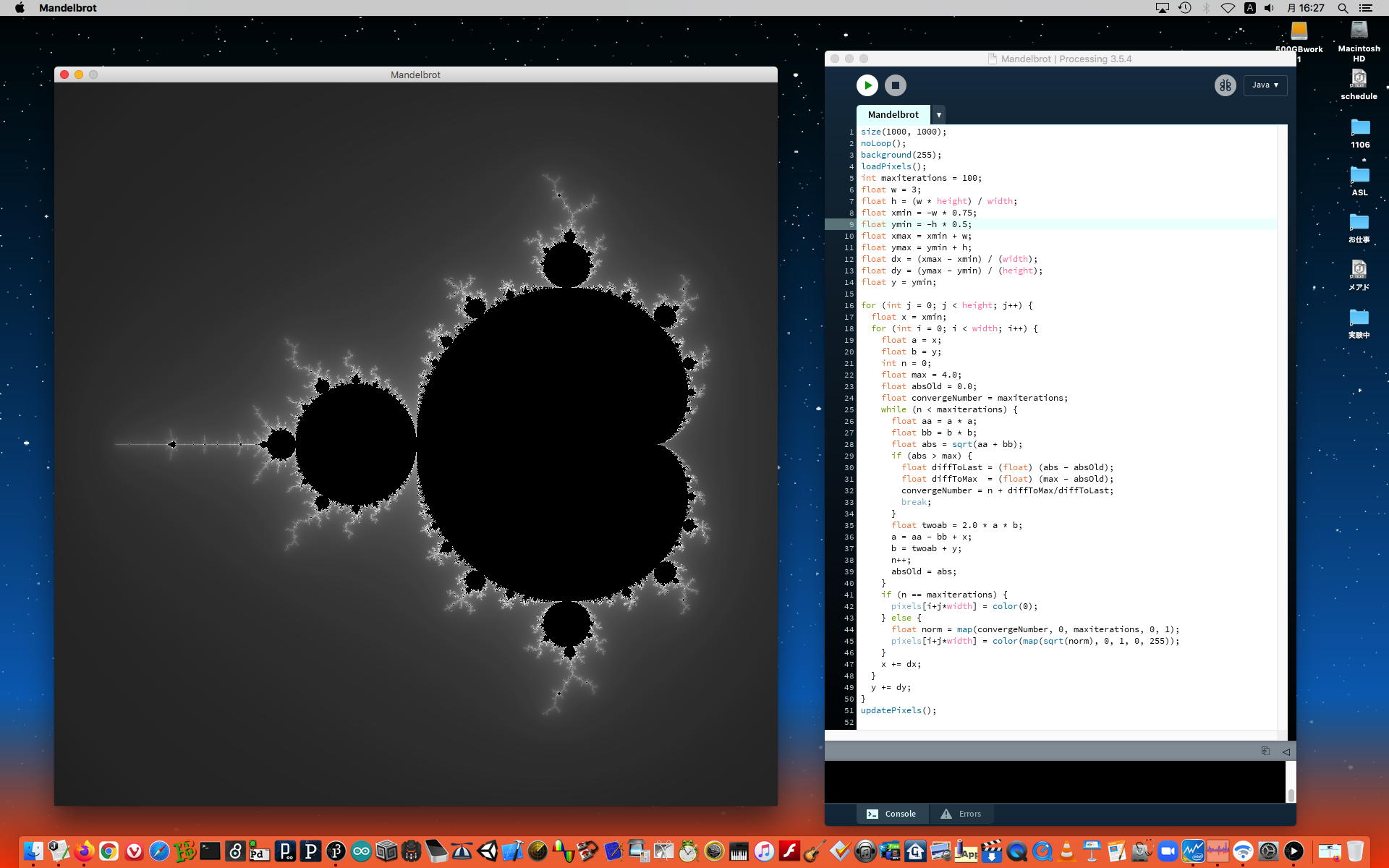Switch to the Errors tab
The image size is (1389, 868).
(x=961, y=814)
